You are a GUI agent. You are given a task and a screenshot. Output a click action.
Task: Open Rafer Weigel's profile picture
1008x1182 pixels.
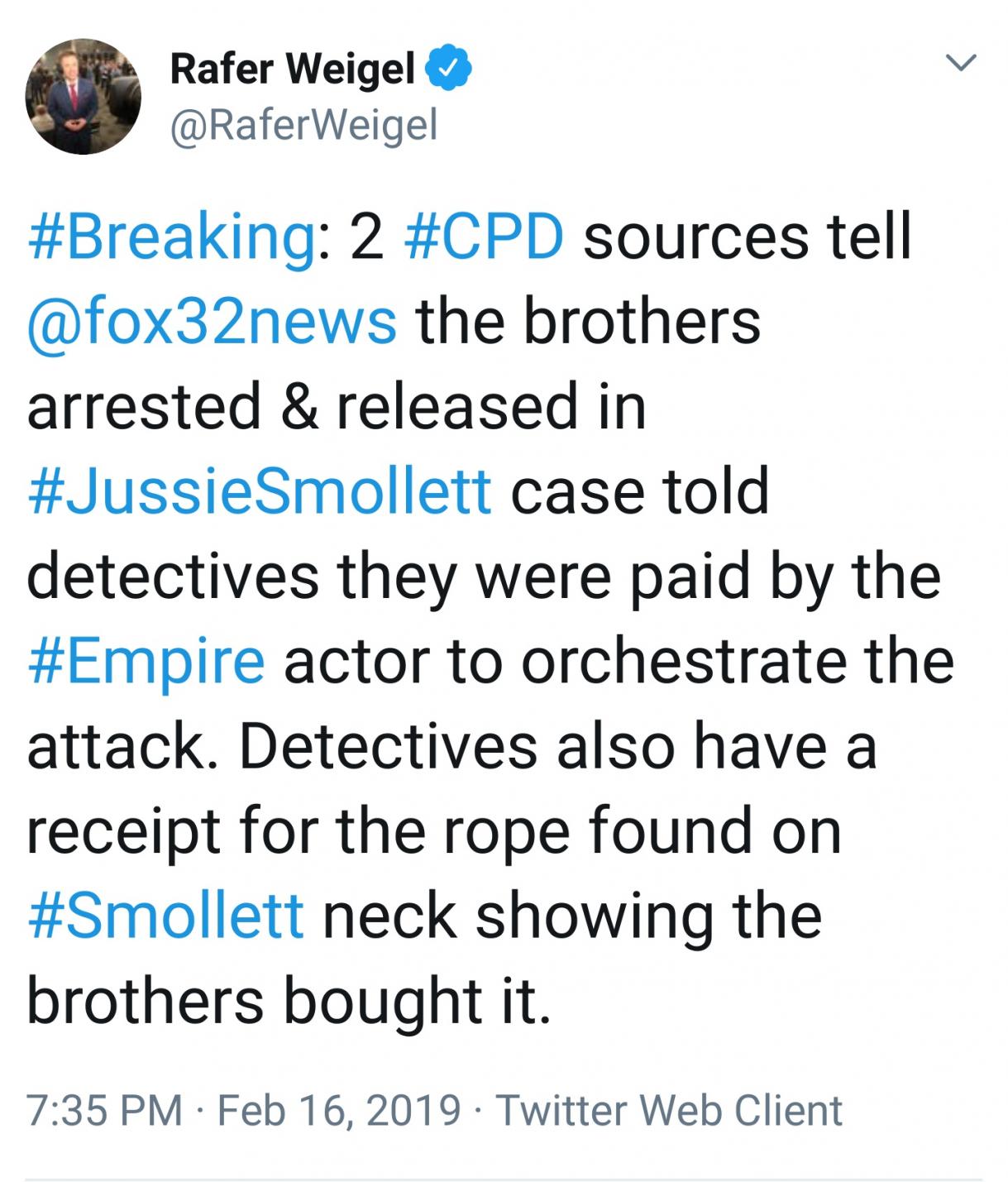[x=84, y=97]
